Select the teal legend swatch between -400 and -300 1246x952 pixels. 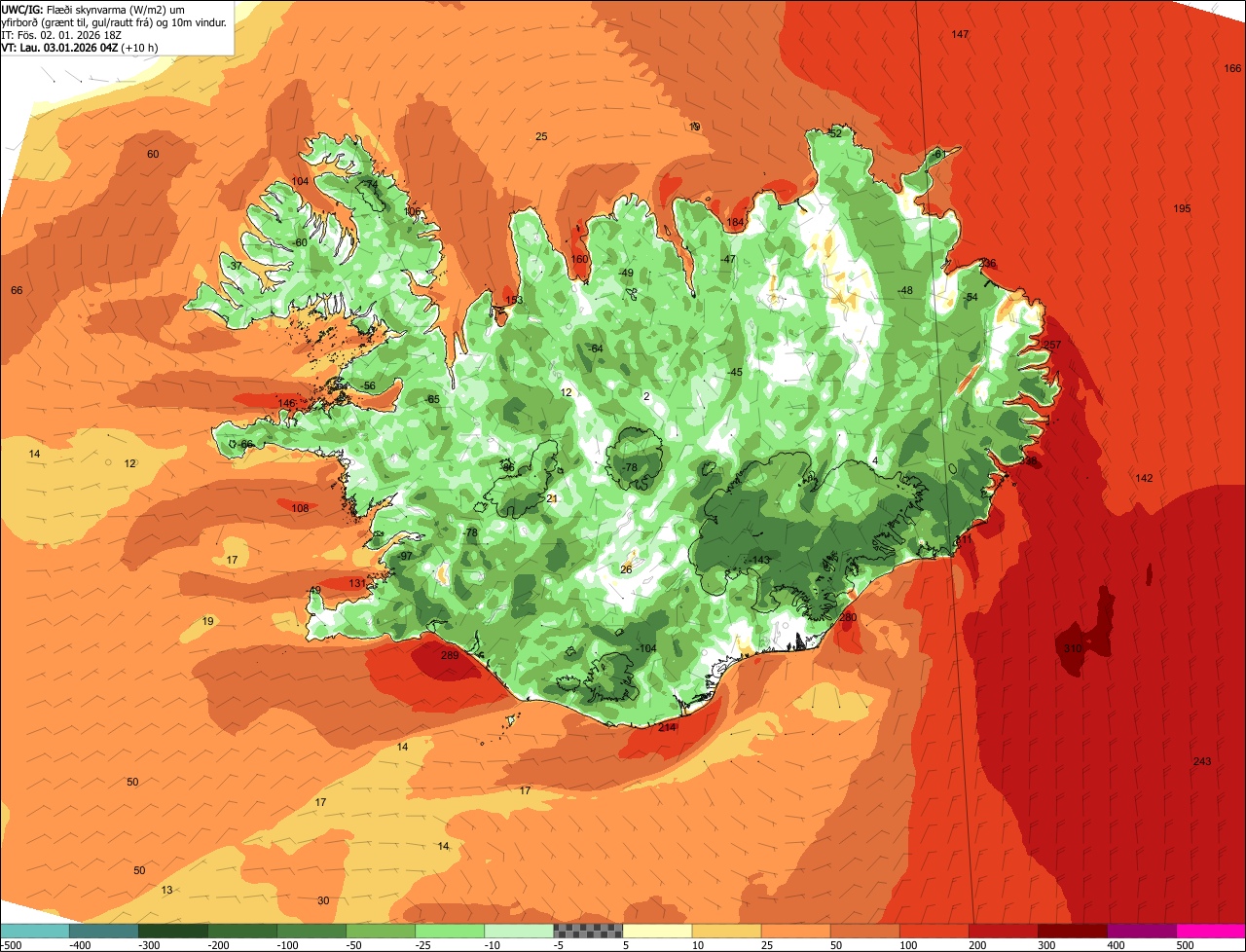(103, 931)
